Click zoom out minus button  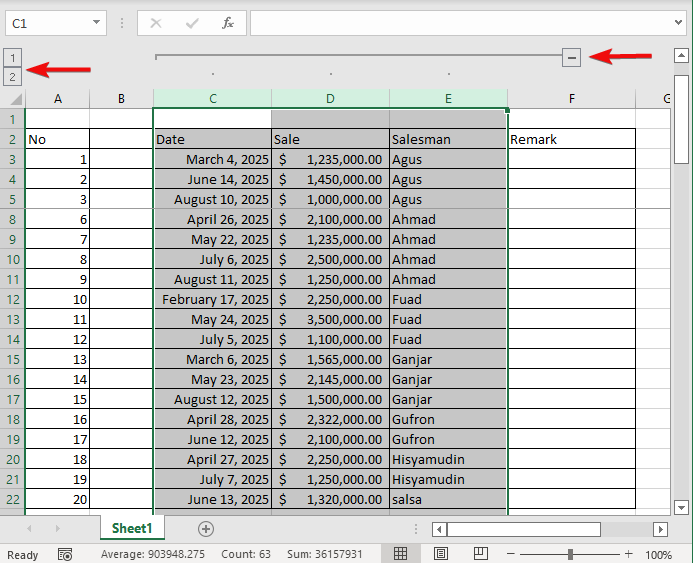pos(510,554)
